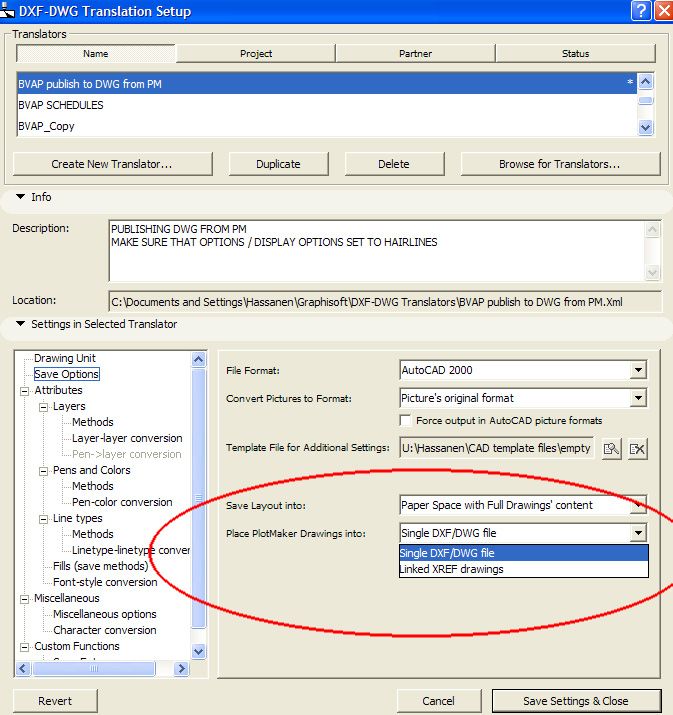Click settings tree scroll right arrow
Viewport: 673px width, 715px height.
click(181, 668)
